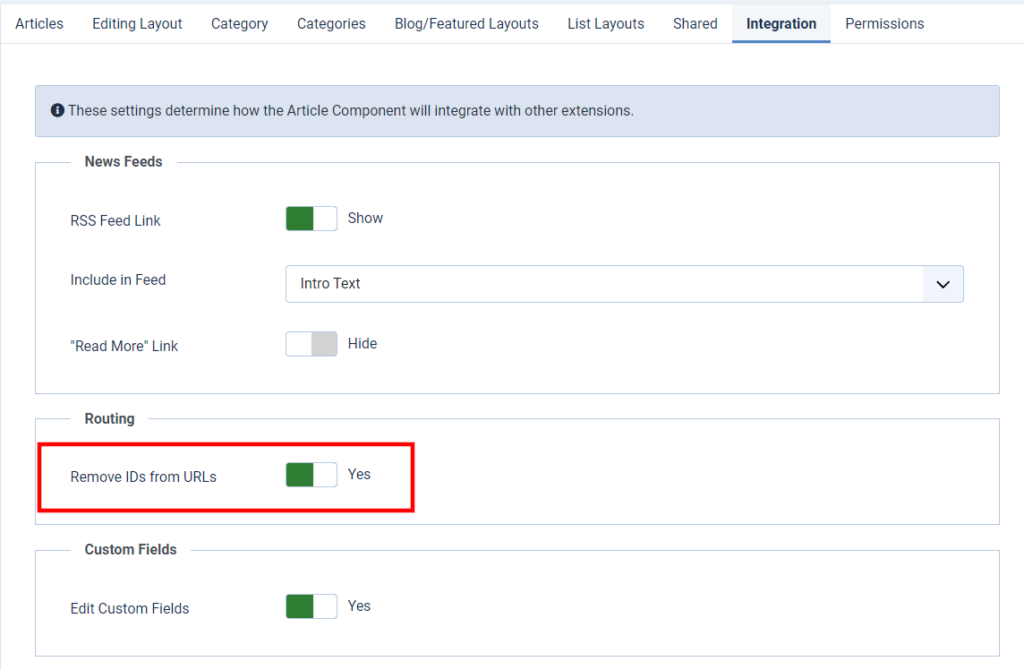Click the chevron on the Intro Text selector

click(942, 284)
